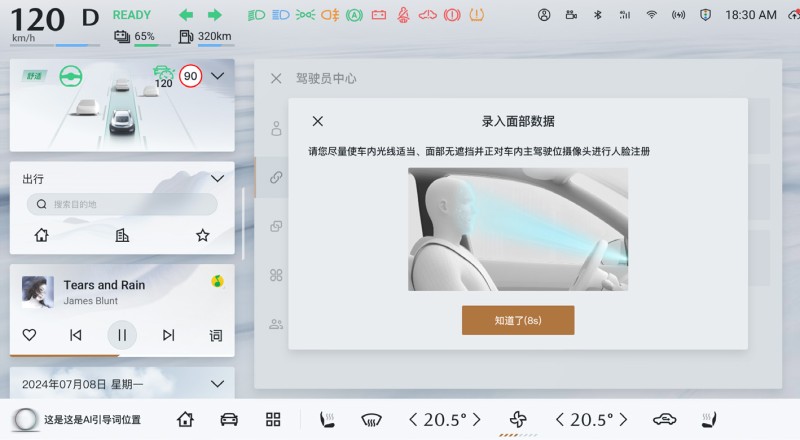This screenshot has width=800, height=440.
Task: Open the privacy shield icon
Action: tap(706, 15)
